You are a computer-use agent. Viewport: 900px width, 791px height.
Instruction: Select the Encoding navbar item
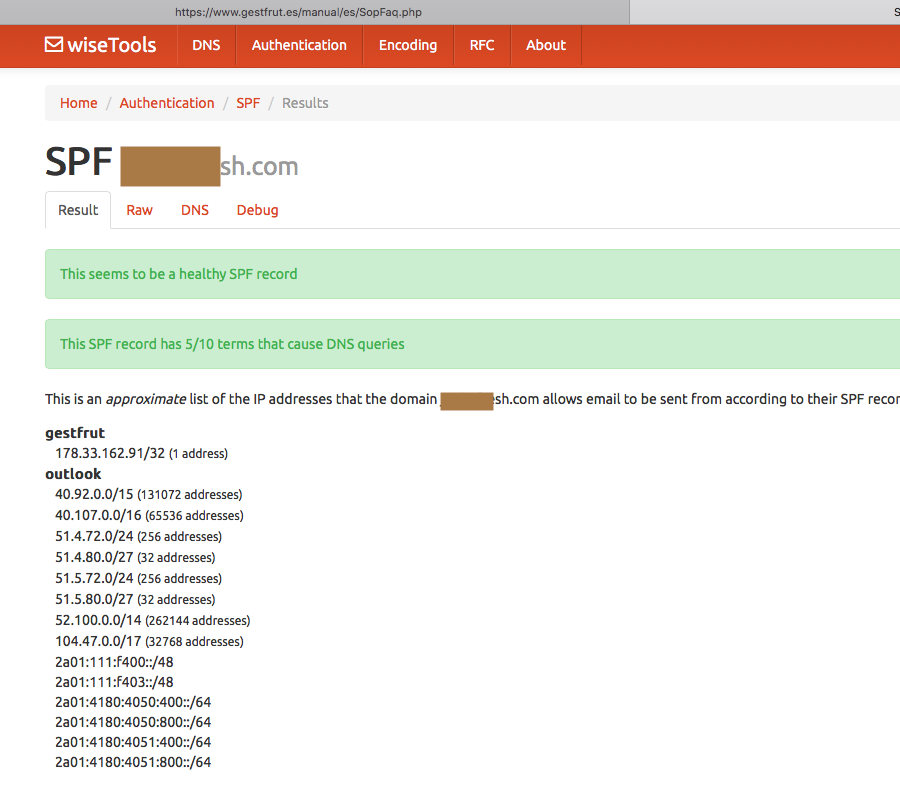point(407,45)
